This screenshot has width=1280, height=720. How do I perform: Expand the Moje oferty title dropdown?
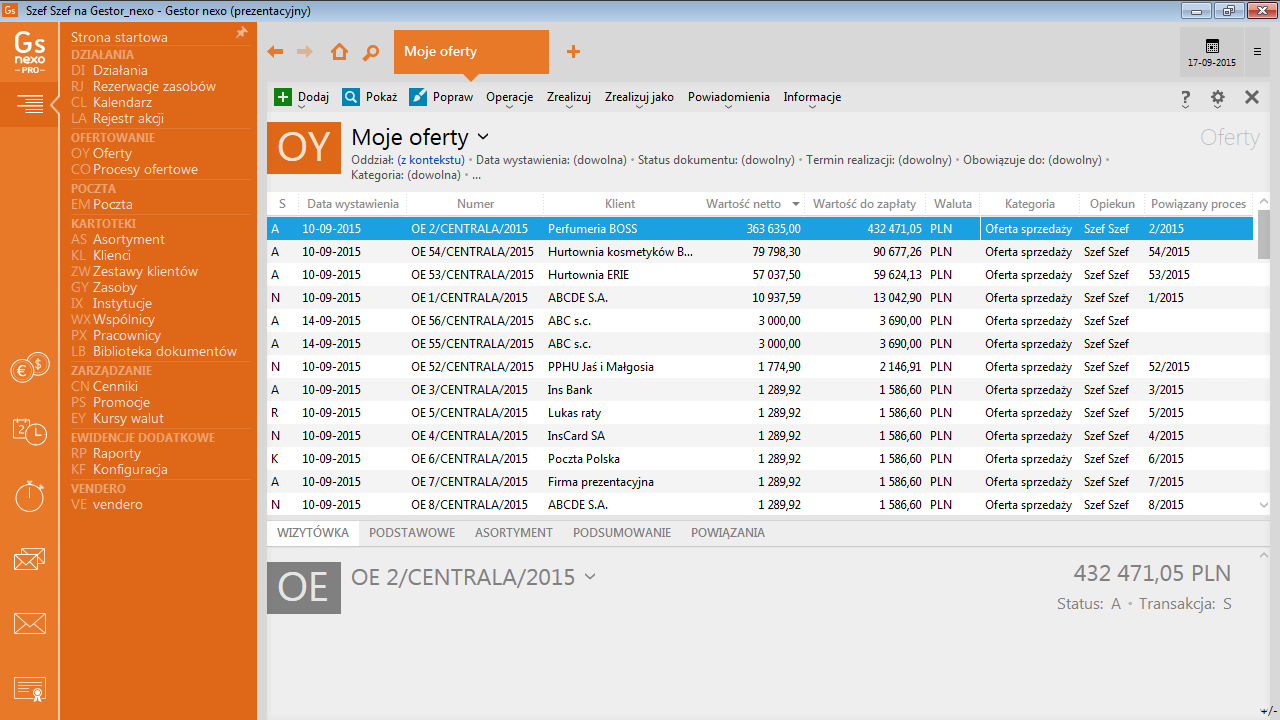pyautogui.click(x=483, y=137)
